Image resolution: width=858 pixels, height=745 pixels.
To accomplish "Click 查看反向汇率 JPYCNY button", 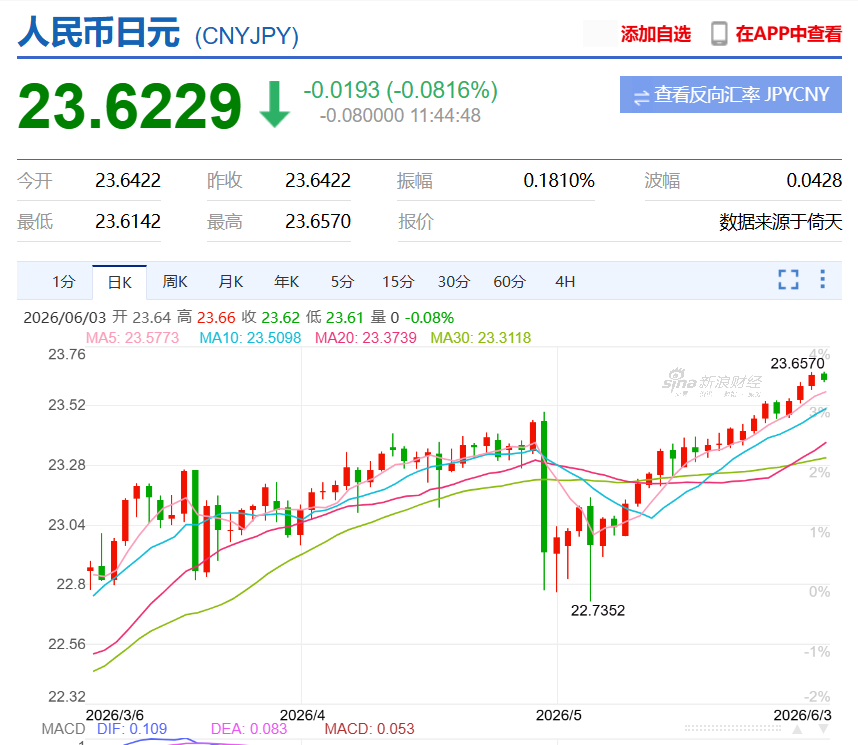I will [x=731, y=95].
